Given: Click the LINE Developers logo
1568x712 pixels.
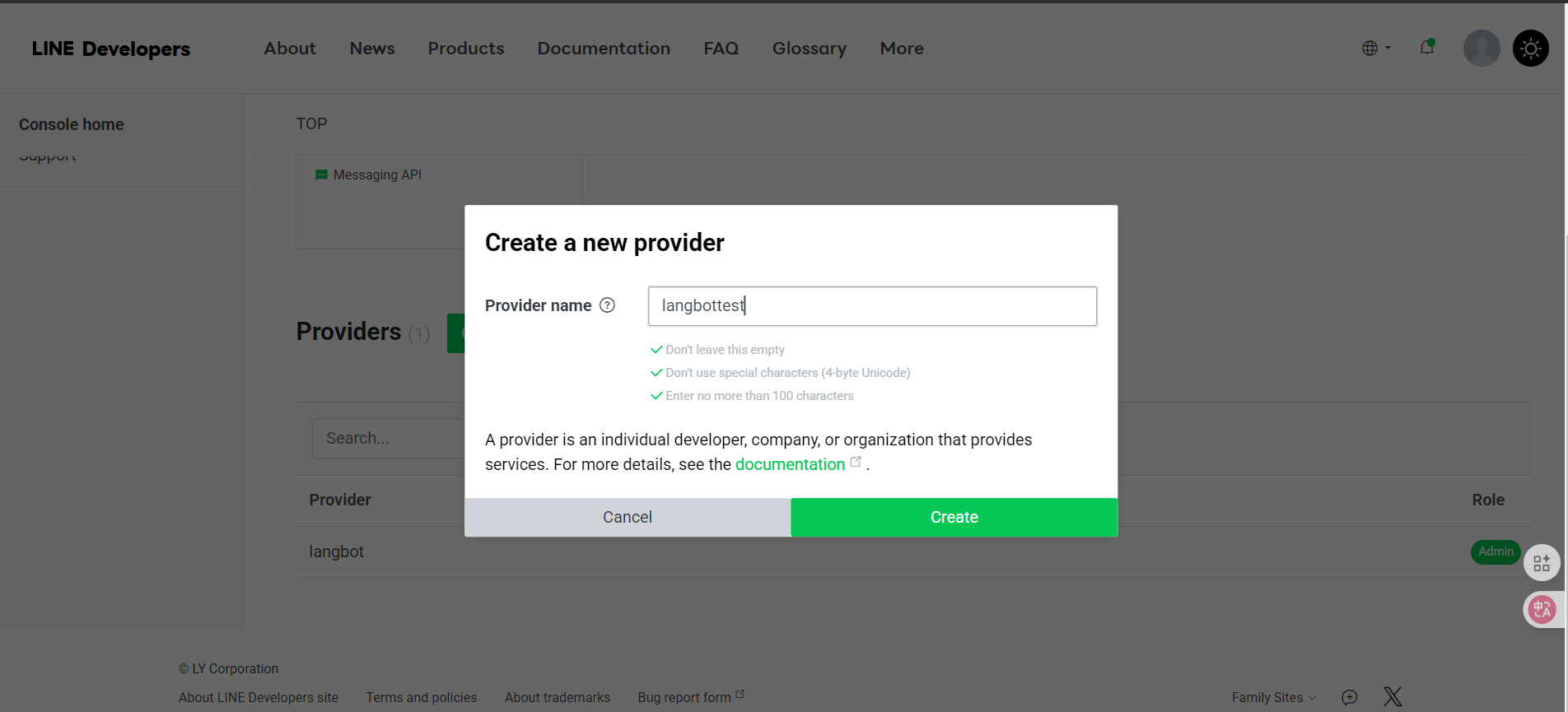Looking at the screenshot, I should (110, 49).
